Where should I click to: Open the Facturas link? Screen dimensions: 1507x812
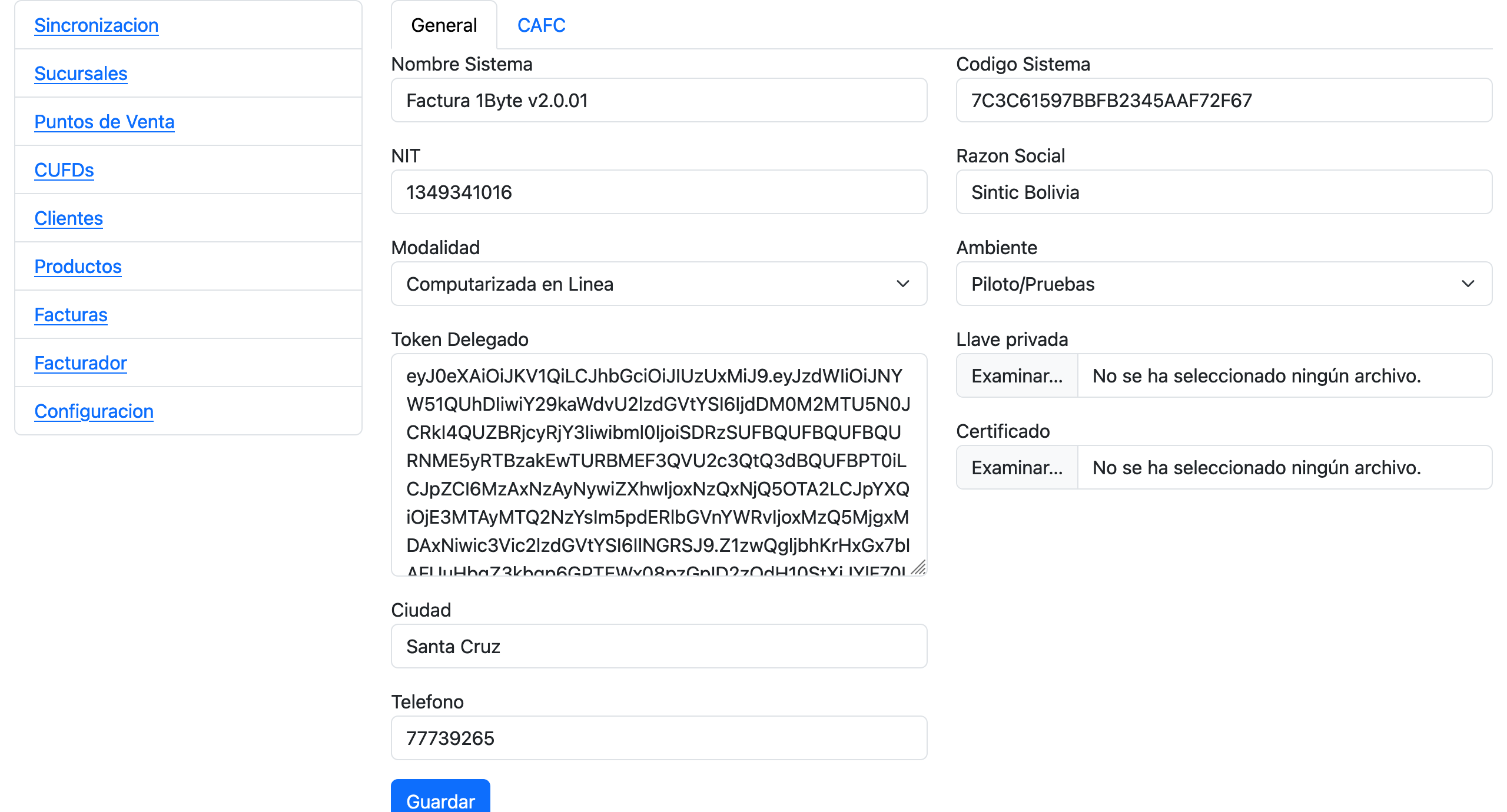click(71, 315)
